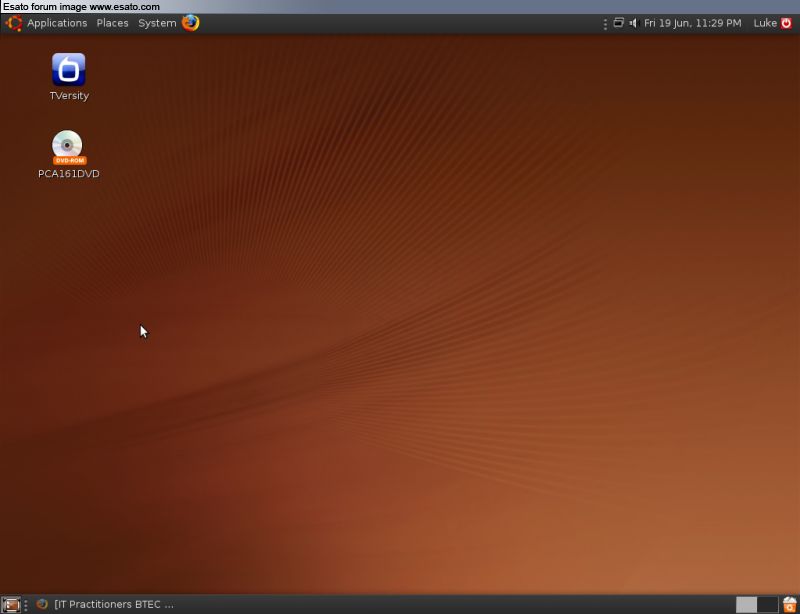This screenshot has width=800, height=614.
Task: Select the TVersity desktop icon
Action: 69,71
